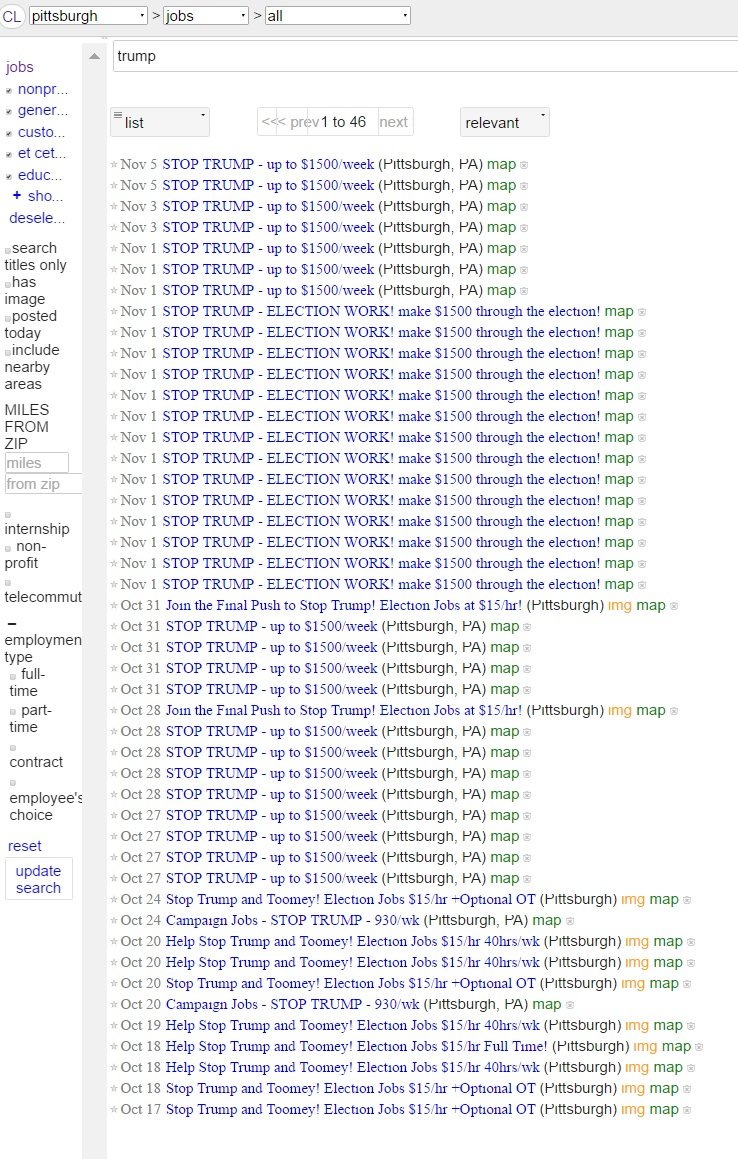The width and height of the screenshot is (738, 1159).
Task: Check the internship filter
Action: pyautogui.click(x=8, y=514)
